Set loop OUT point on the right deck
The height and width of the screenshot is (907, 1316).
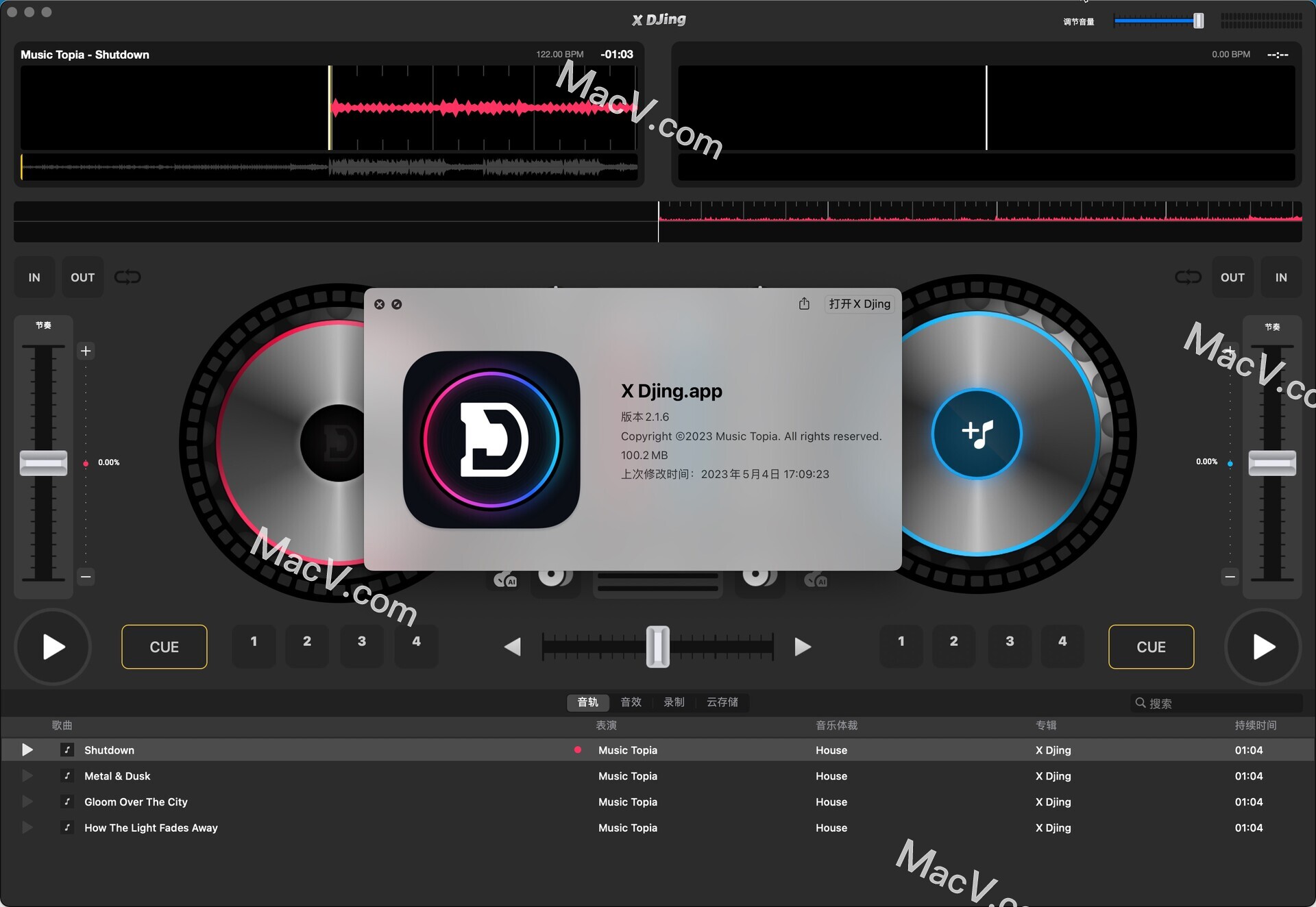[1232, 277]
